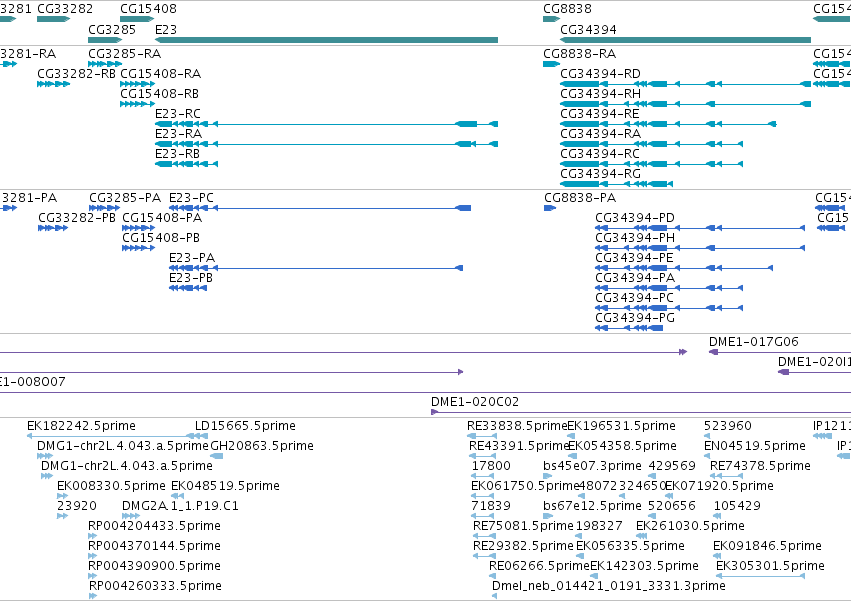Click the CG33282-RB transcript label
851x601 pixels.
pos(77,74)
